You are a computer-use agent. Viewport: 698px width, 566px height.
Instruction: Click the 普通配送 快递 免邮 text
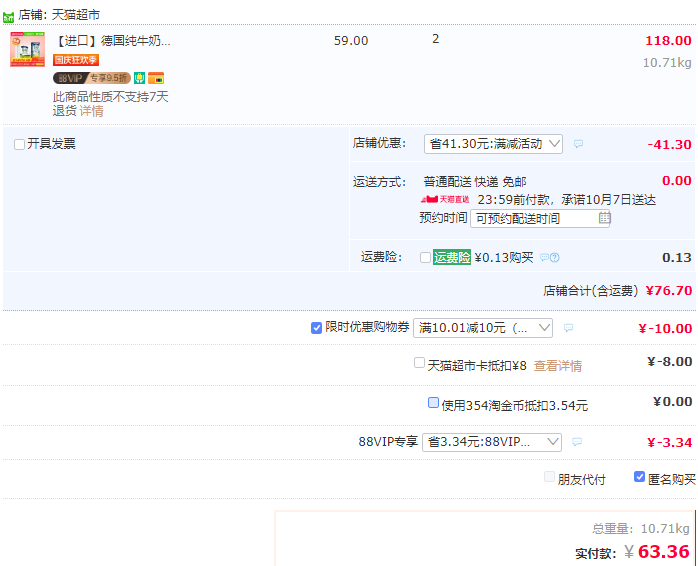(475, 182)
